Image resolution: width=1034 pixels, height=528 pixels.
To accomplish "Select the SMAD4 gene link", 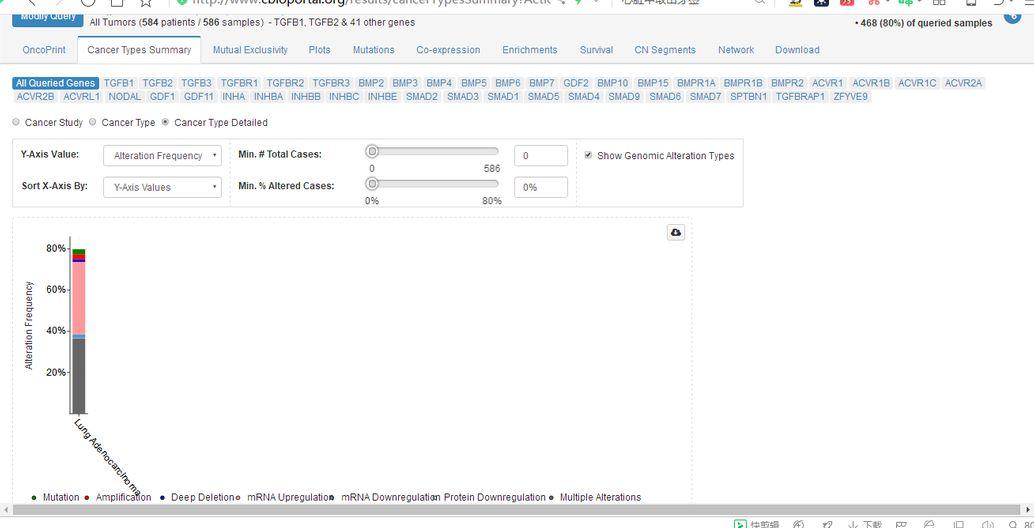I will click(584, 97).
